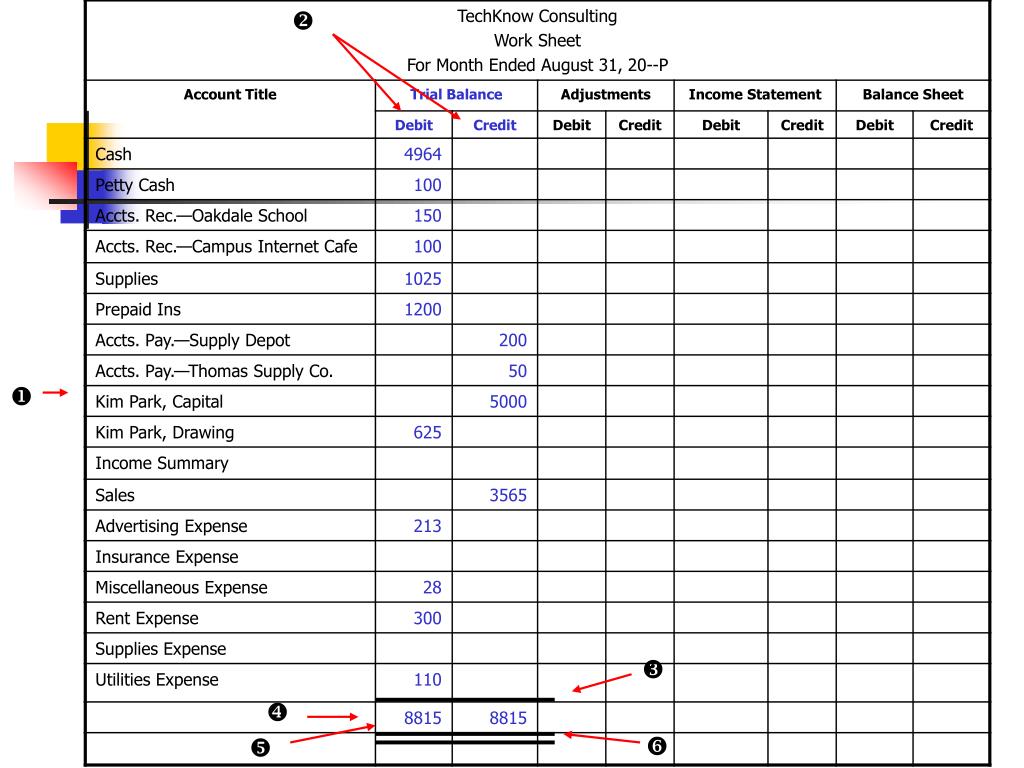This screenshot has height=768, width=1024.
Task: Select the 'Insurance Expense' account title
Action: [x=167, y=557]
